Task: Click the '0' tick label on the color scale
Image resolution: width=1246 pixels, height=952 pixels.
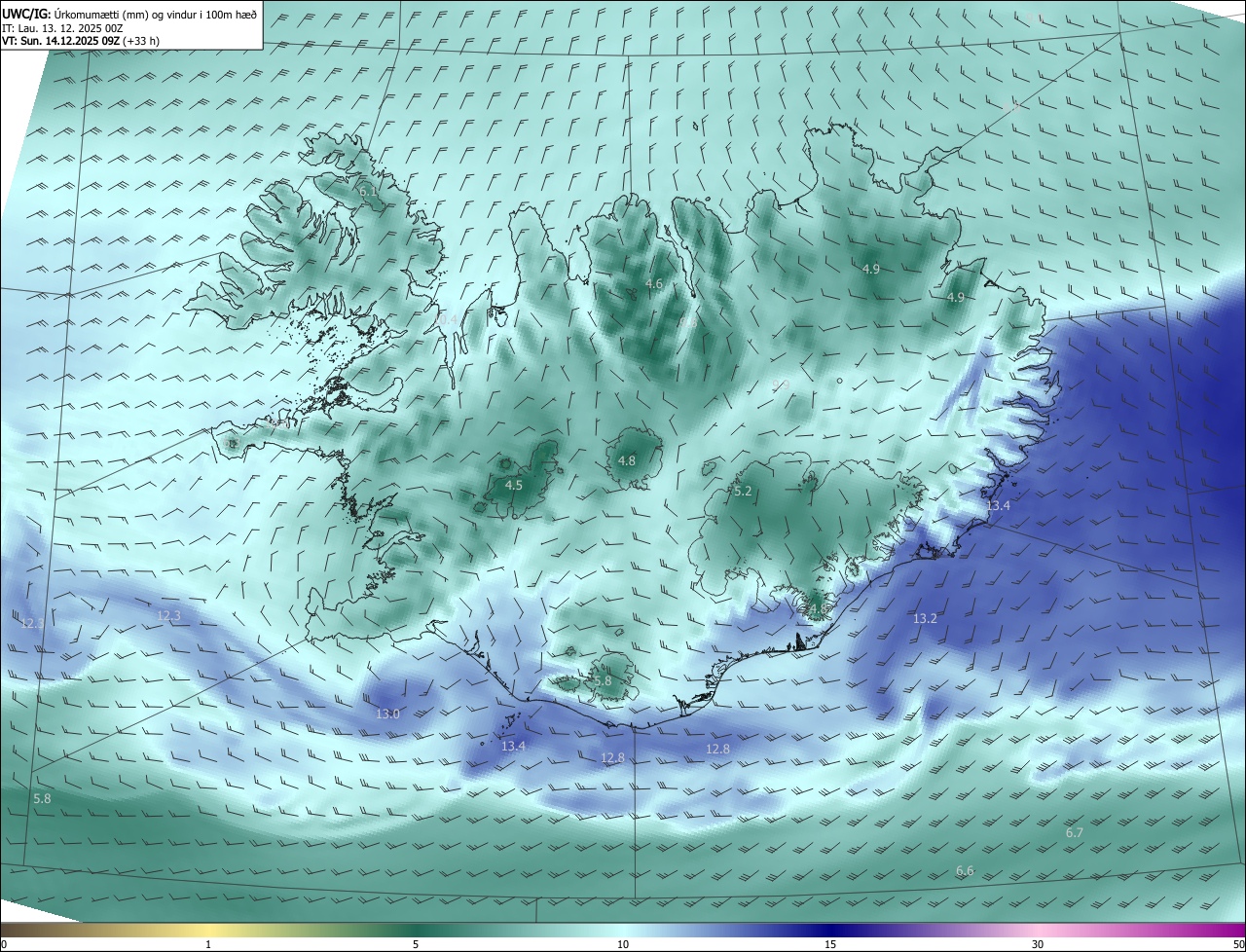Action: (x=4, y=945)
